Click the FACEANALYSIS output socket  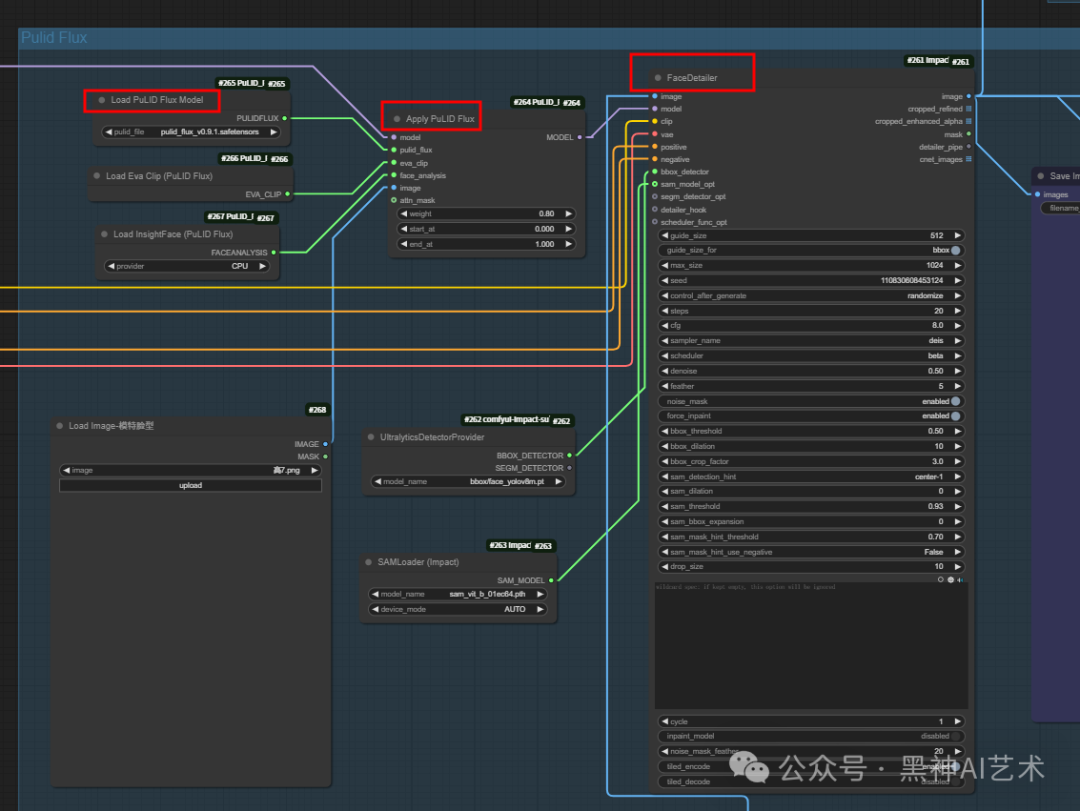(273, 253)
